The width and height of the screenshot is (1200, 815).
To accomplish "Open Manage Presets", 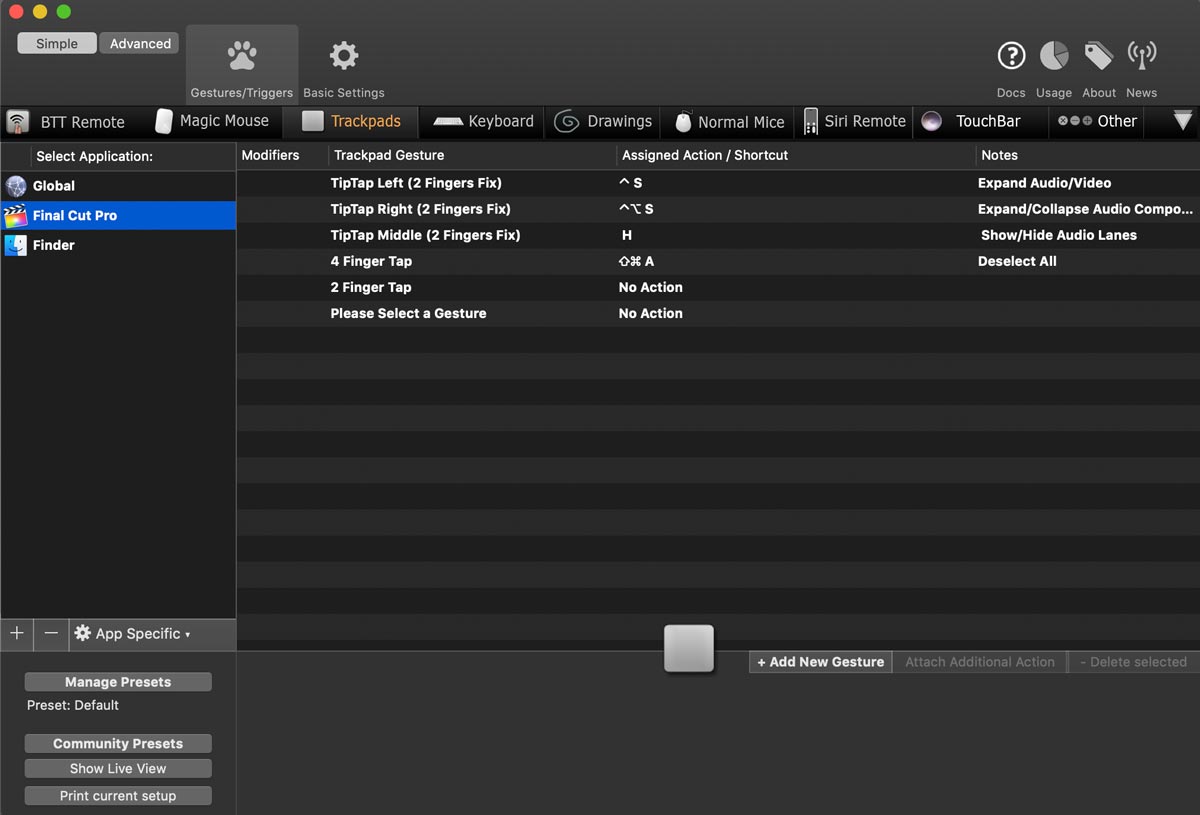I will point(118,682).
